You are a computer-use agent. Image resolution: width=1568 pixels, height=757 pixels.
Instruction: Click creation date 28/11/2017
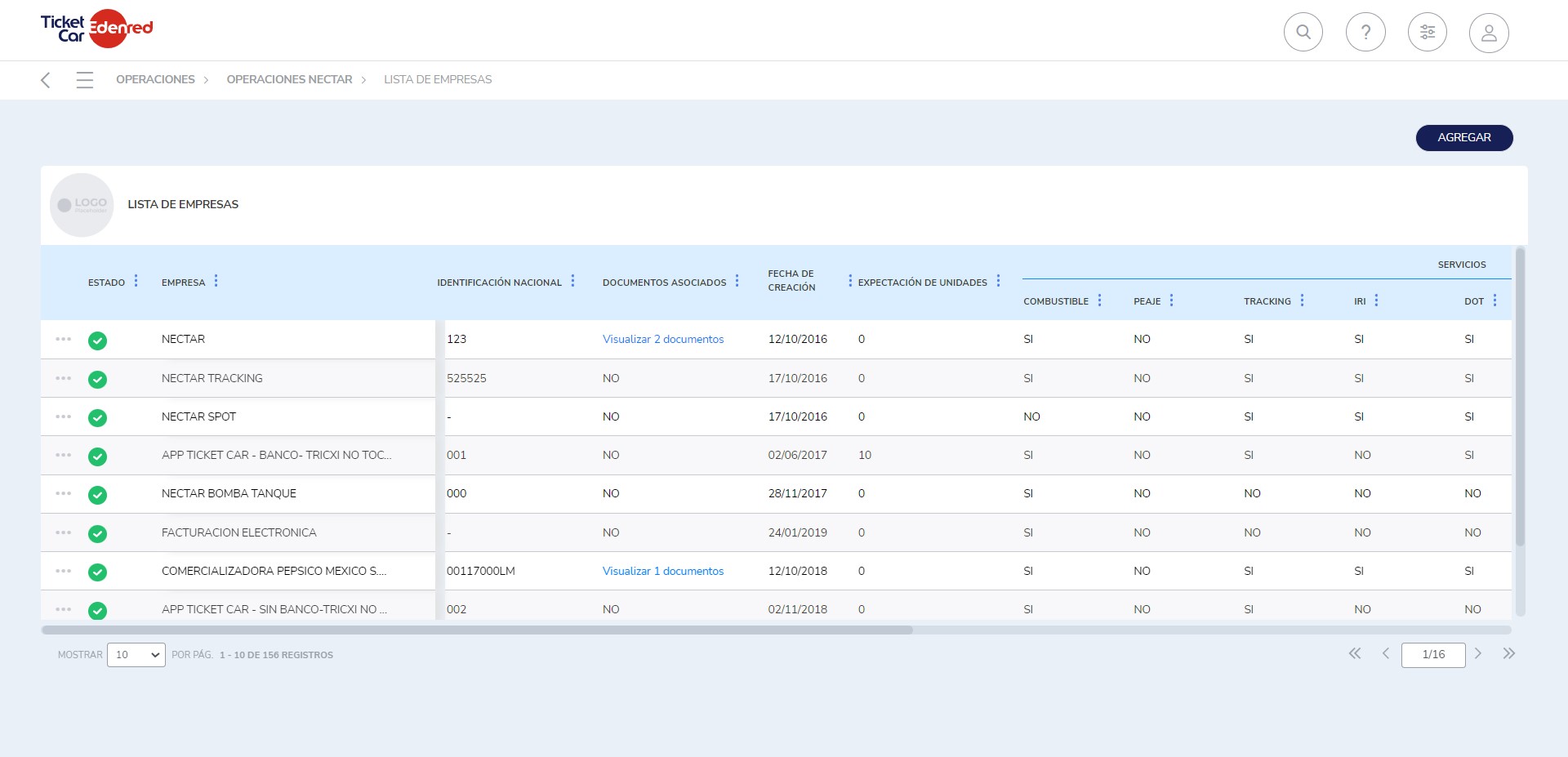798,493
